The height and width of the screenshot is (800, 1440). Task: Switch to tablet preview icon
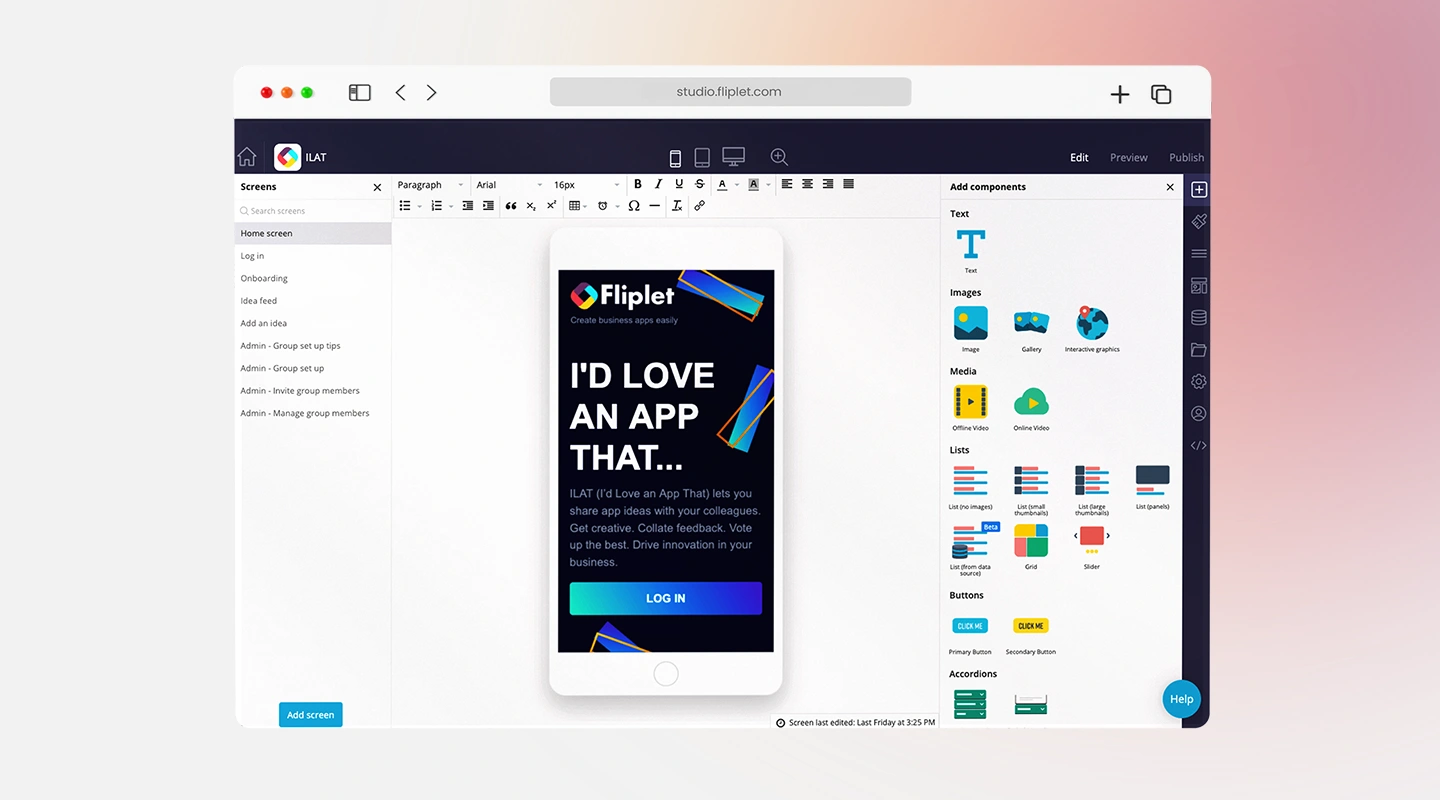(701, 157)
